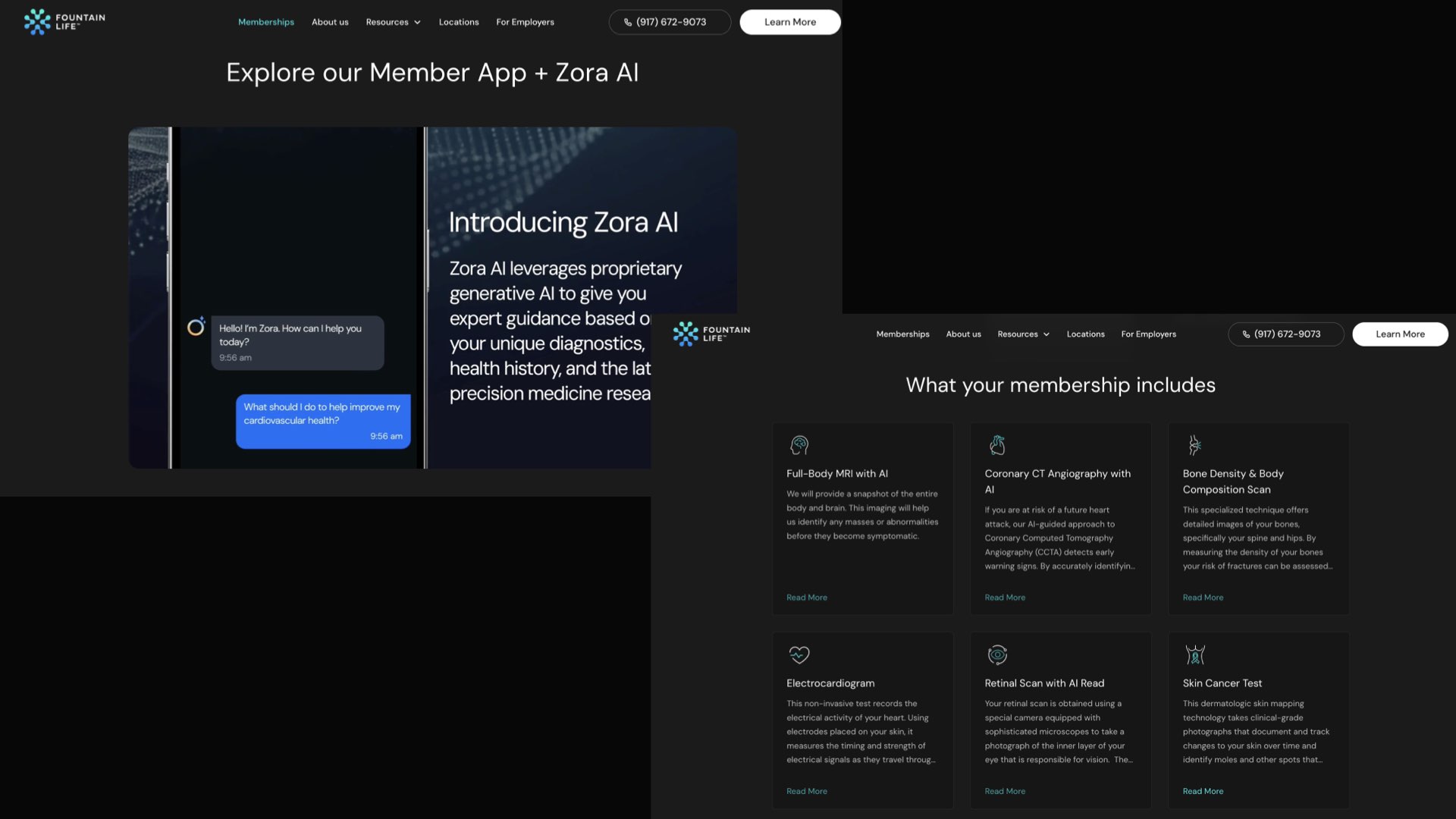1456x819 pixels.
Task: Read More under Retinal Scan with AI Read
Action: (1005, 791)
